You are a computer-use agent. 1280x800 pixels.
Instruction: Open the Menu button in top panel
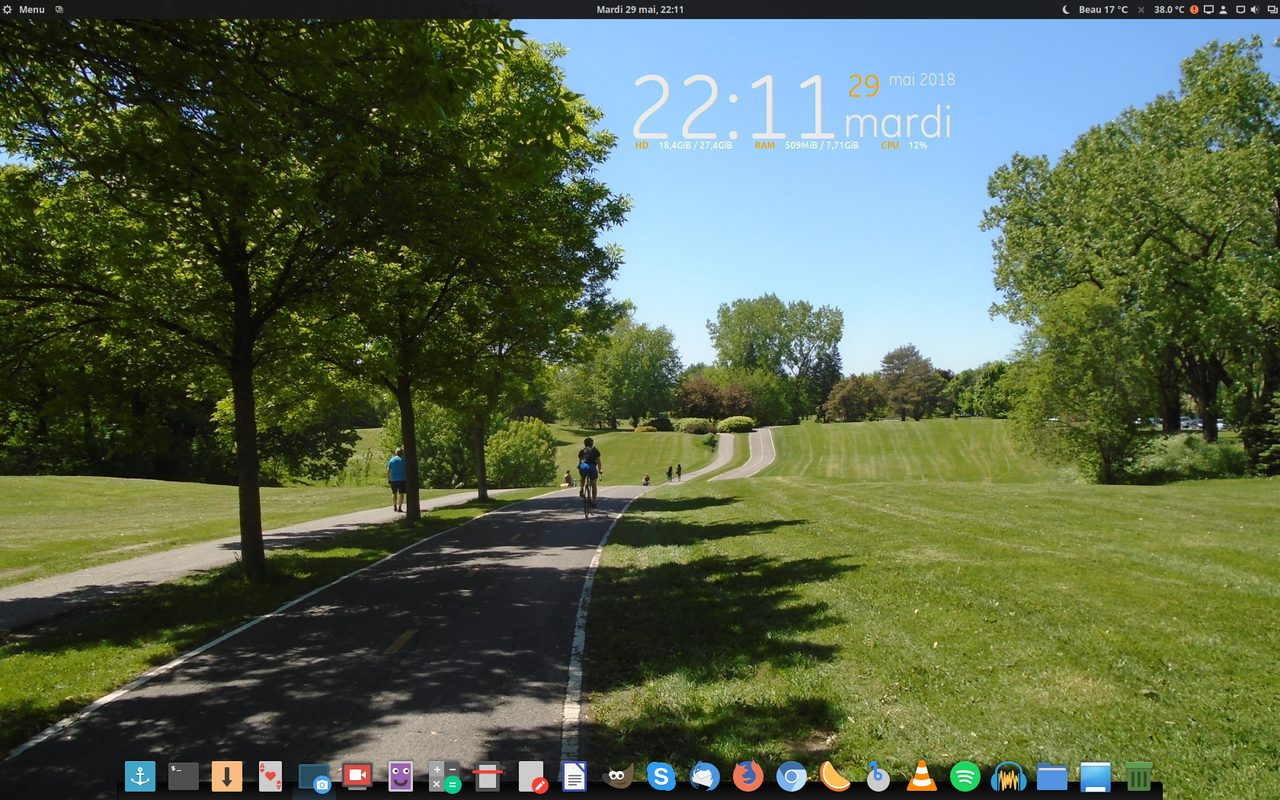pyautogui.click(x=24, y=9)
